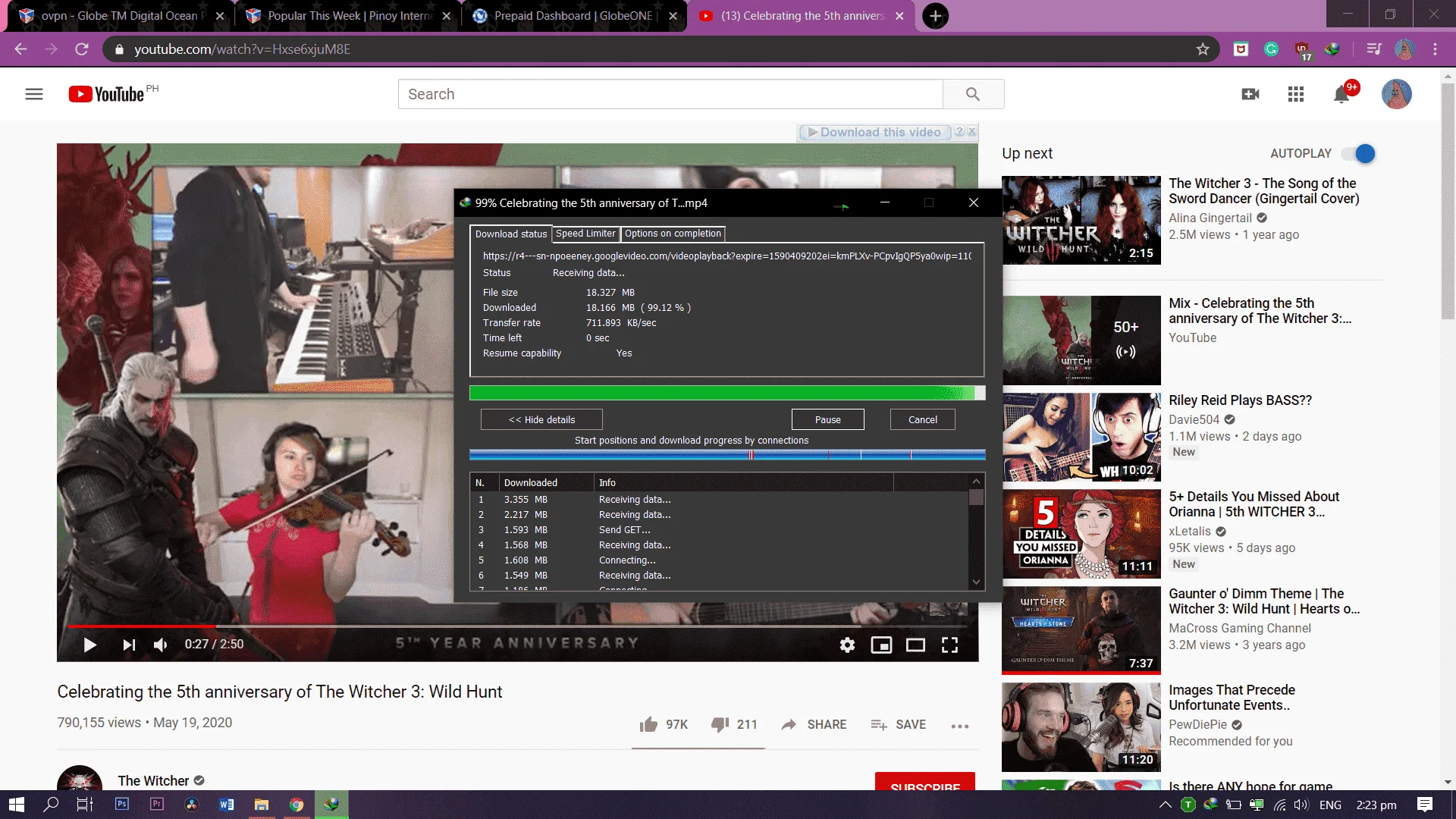Open Mix Celebrating the 5th anniversary playlist

pyautogui.click(x=1260, y=311)
